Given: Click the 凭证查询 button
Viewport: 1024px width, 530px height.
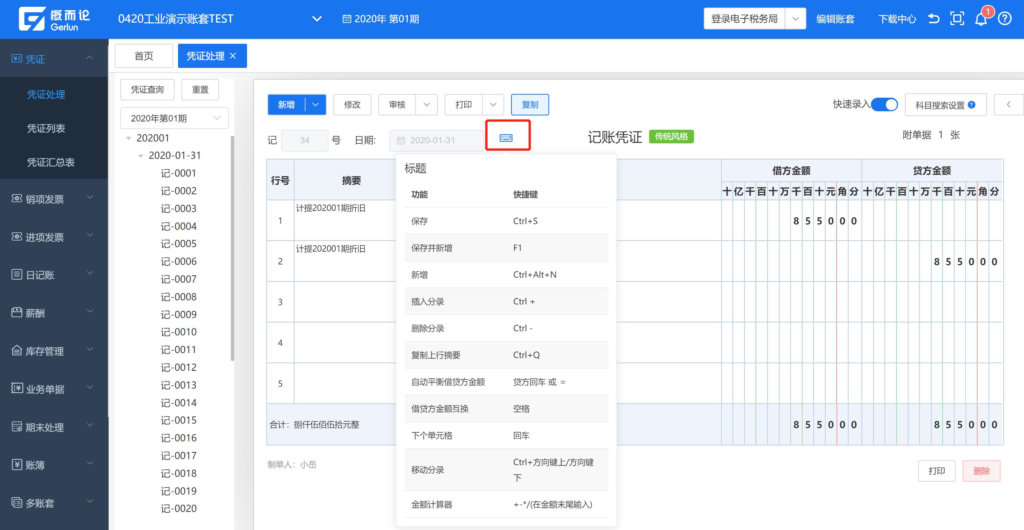Looking at the screenshot, I should [x=148, y=89].
